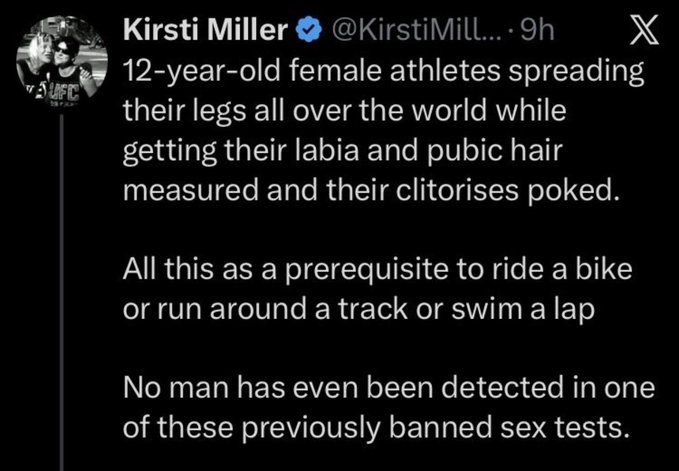Click the "Kirsti Miller" display name
Image resolution: width=679 pixels, height=471 pixels.
(207, 34)
